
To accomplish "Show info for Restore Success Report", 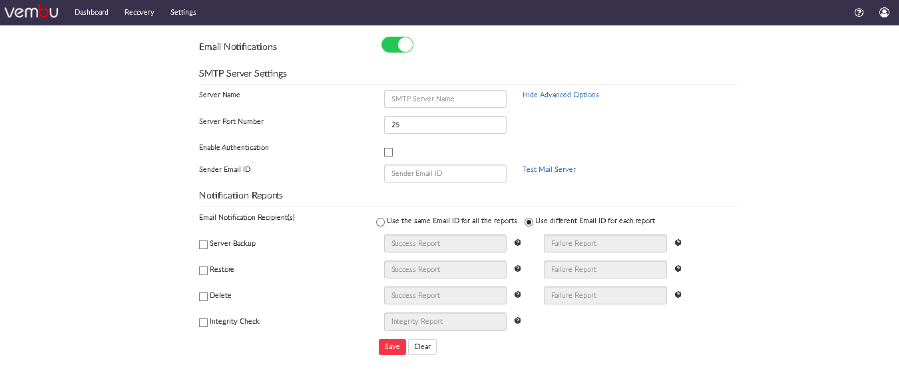I will [x=518, y=268].
